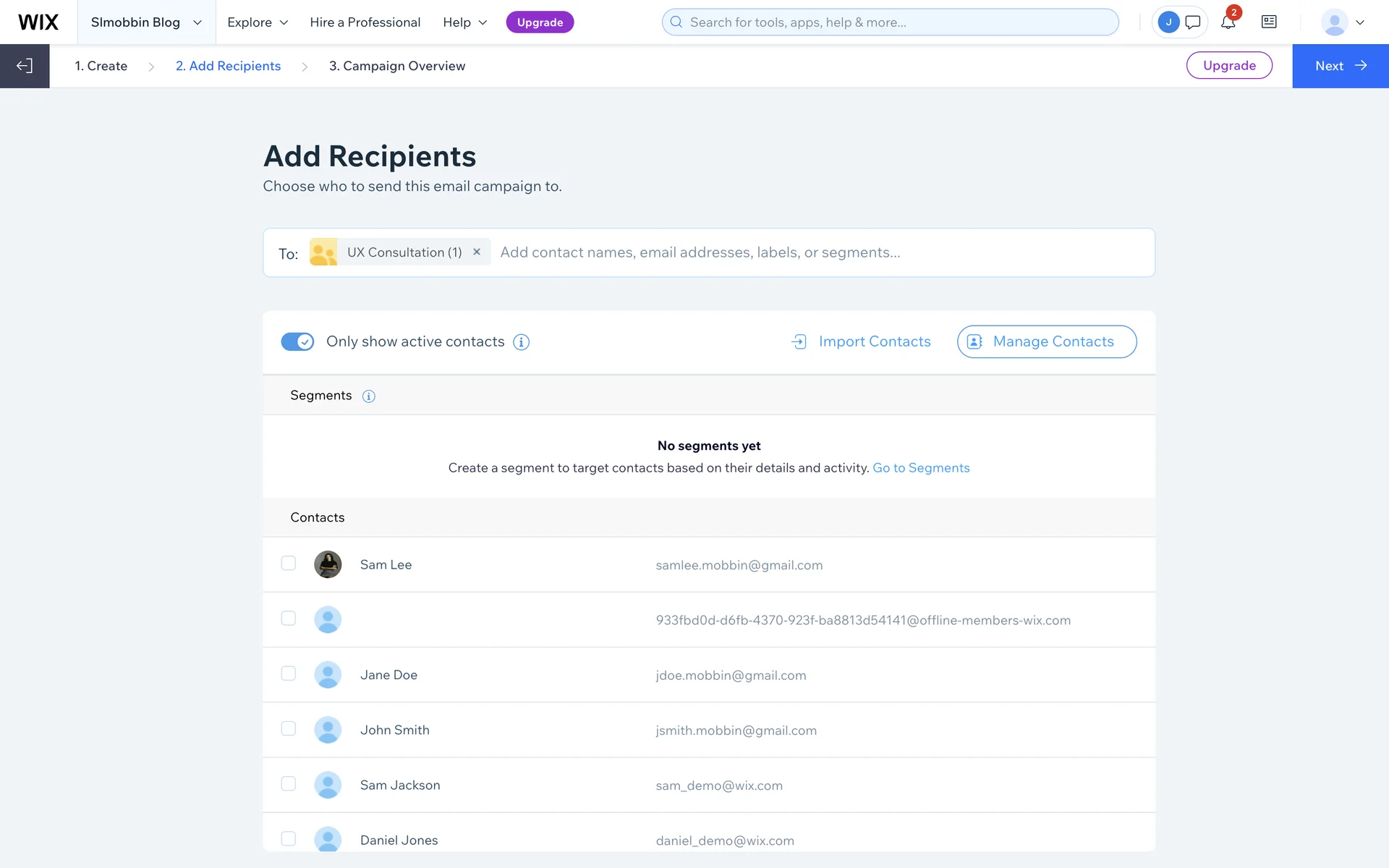
Task: Click the Go to Segments link
Action: point(921,468)
